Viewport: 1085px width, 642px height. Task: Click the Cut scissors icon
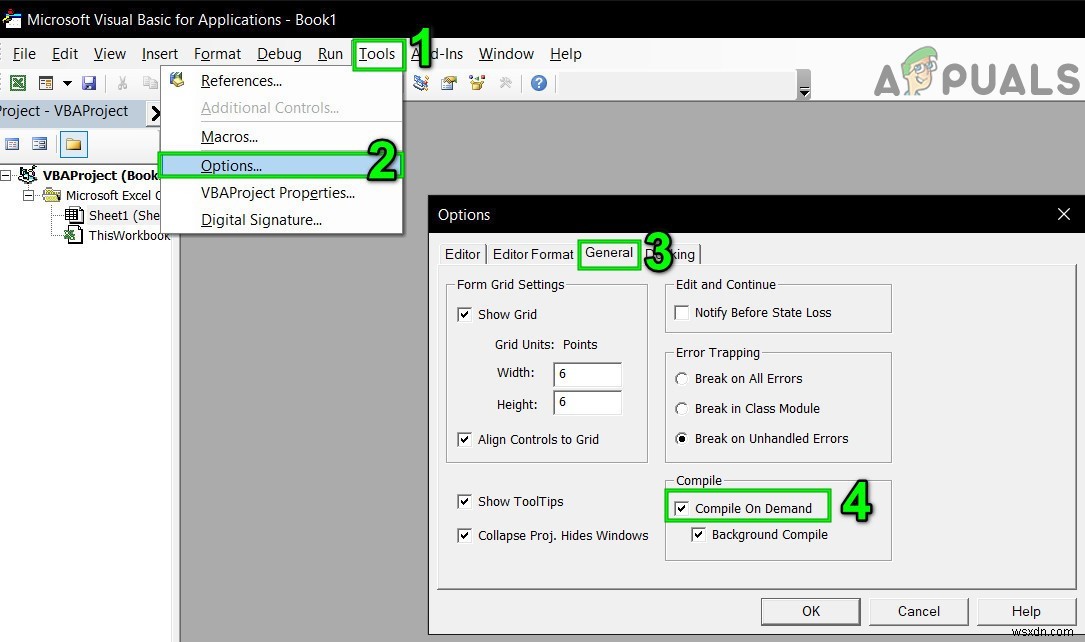[x=122, y=83]
